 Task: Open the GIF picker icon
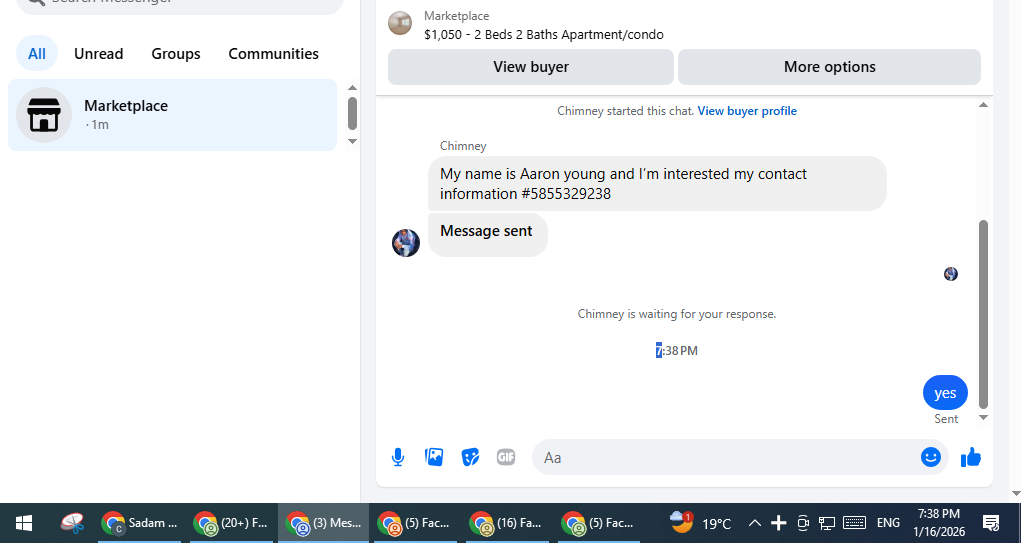(506, 457)
